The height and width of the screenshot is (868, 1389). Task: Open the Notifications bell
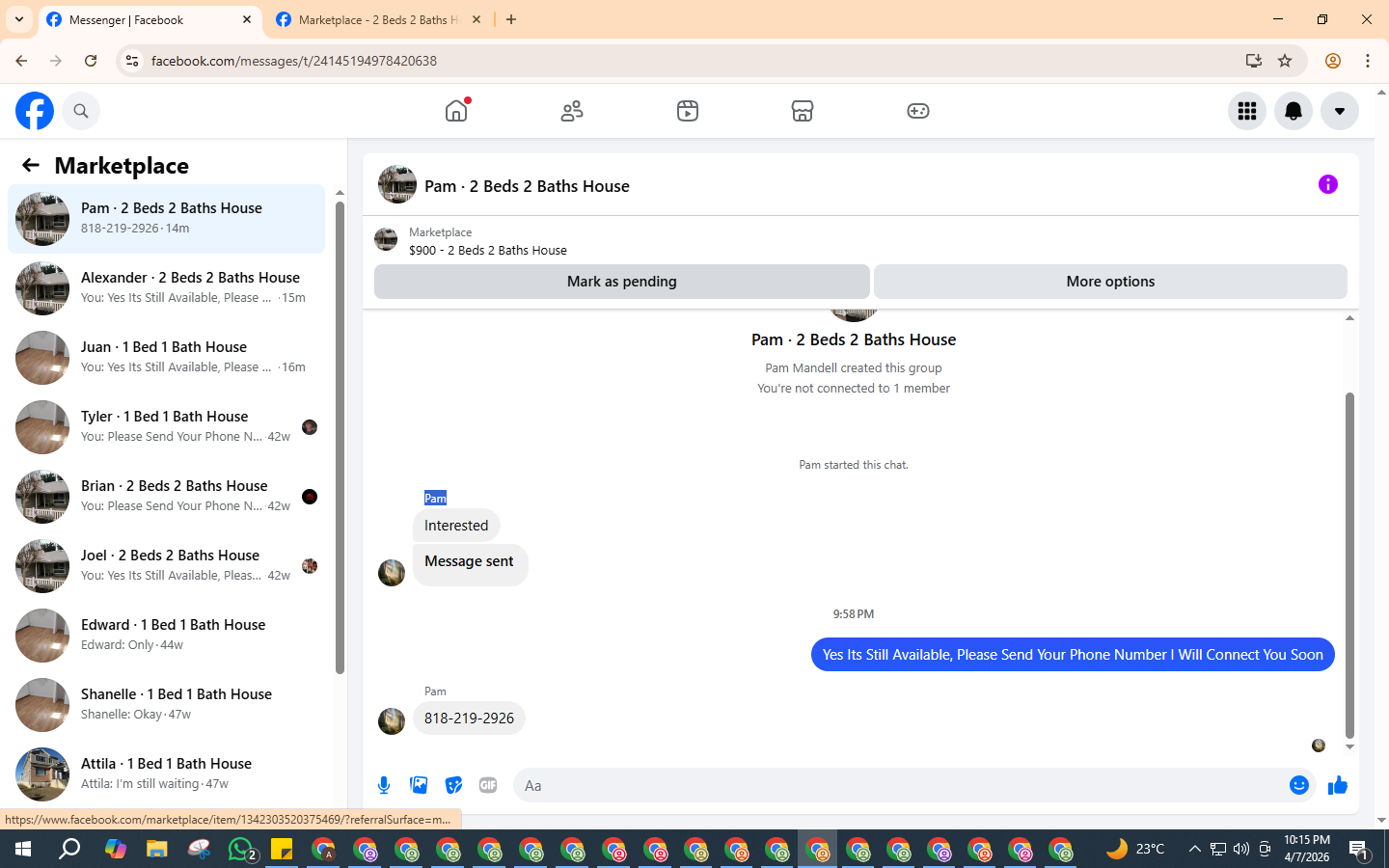[x=1294, y=111]
